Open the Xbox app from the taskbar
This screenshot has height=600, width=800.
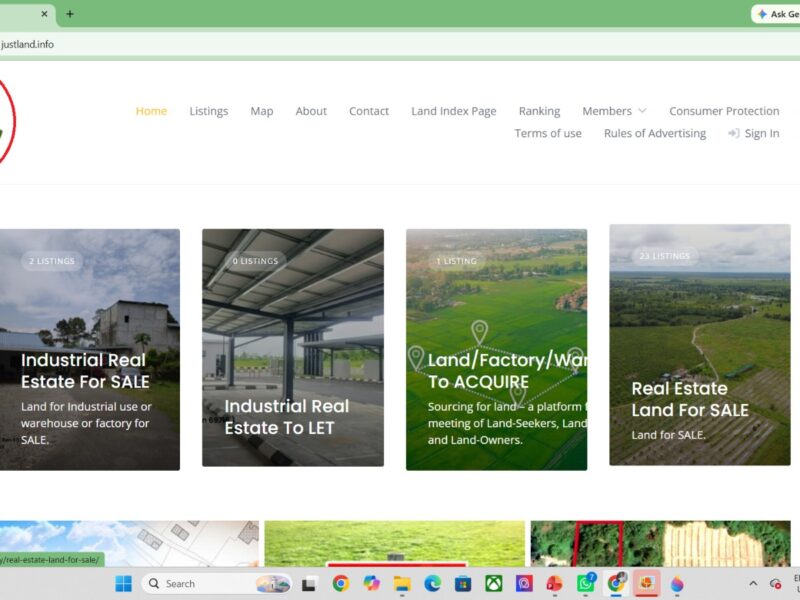[x=493, y=583]
